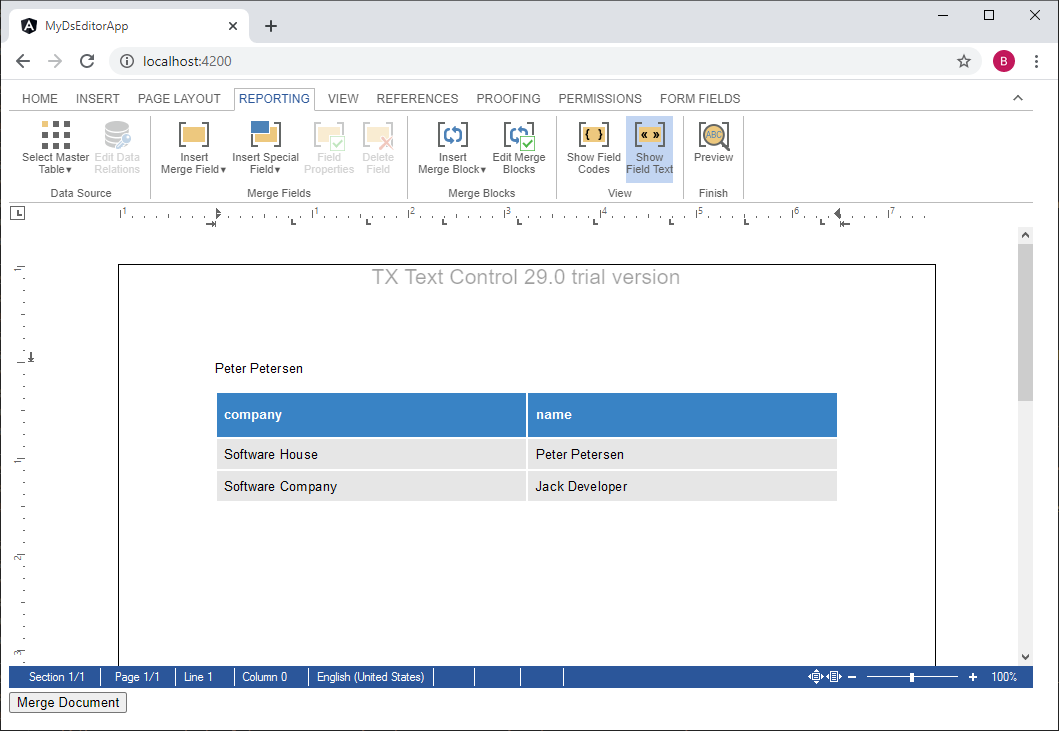1059x731 pixels.
Task: Switch to the HOME tab
Action: (x=40, y=99)
